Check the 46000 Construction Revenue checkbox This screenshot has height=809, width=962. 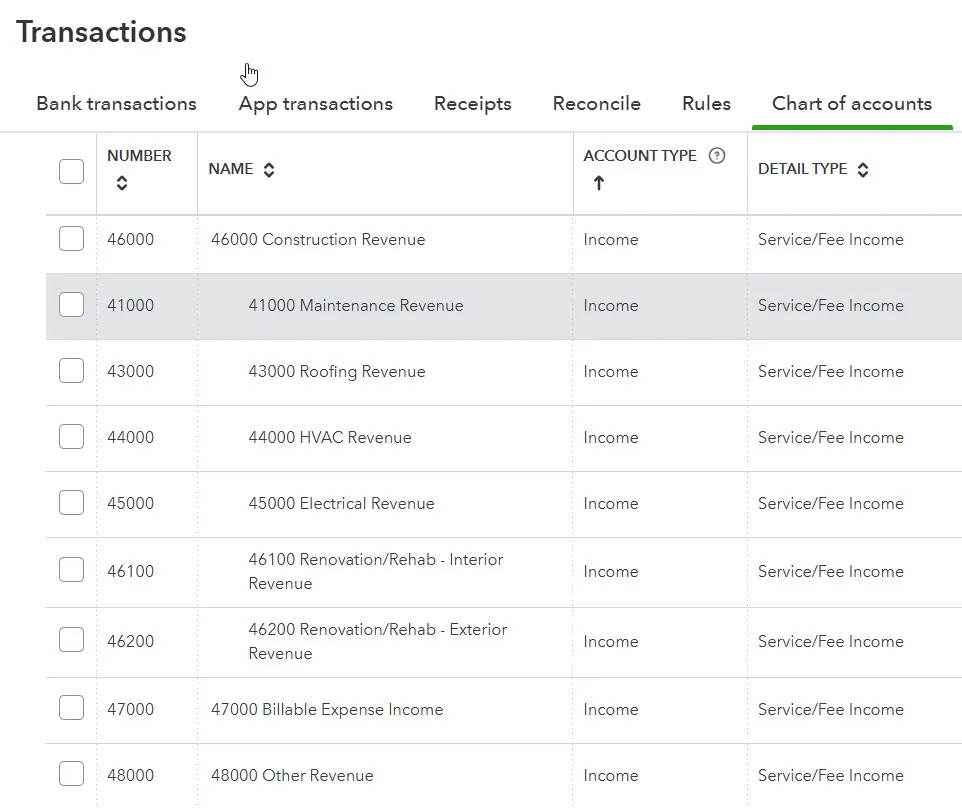point(71,239)
